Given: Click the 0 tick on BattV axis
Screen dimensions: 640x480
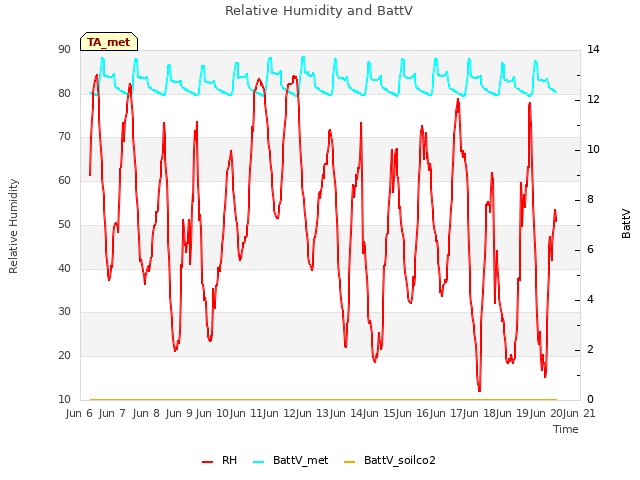Looking at the screenshot, I should tap(590, 400).
